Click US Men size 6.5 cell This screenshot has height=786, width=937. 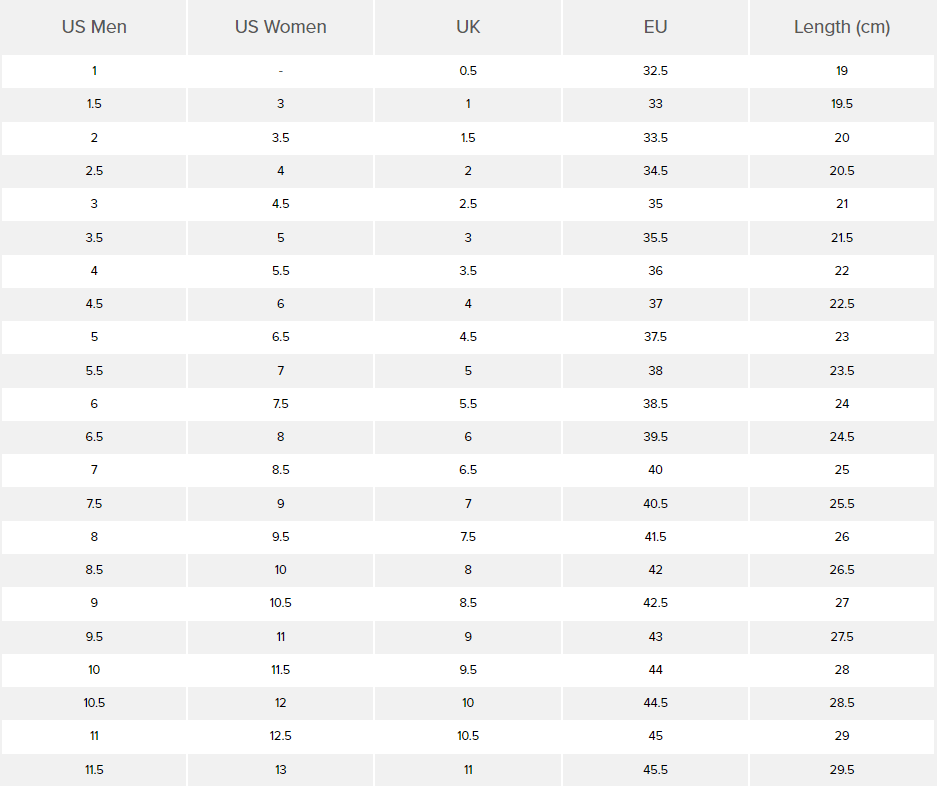pyautogui.click(x=94, y=437)
